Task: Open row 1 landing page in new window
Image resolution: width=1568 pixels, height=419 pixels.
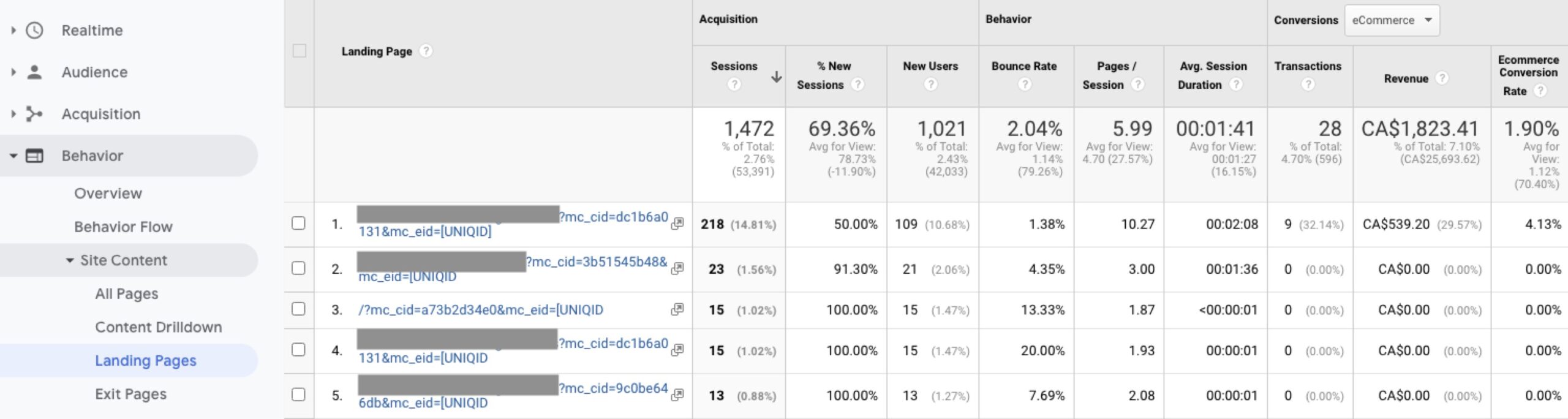Action: click(x=677, y=224)
